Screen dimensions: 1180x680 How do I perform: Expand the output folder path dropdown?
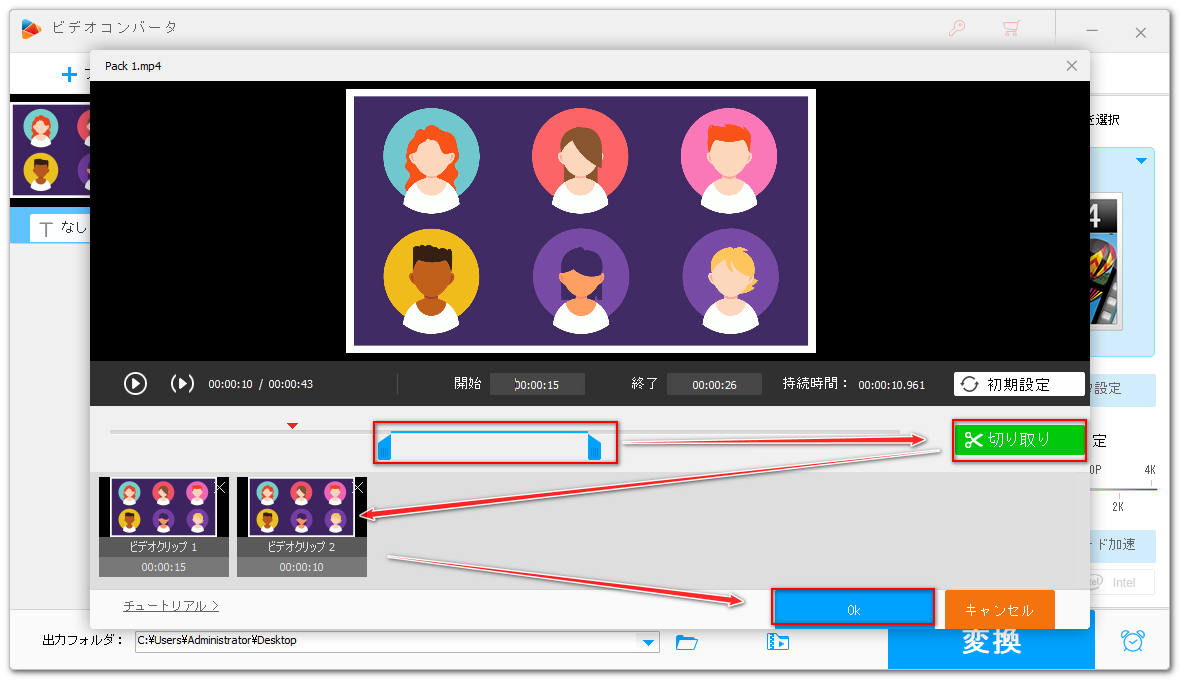coord(649,641)
